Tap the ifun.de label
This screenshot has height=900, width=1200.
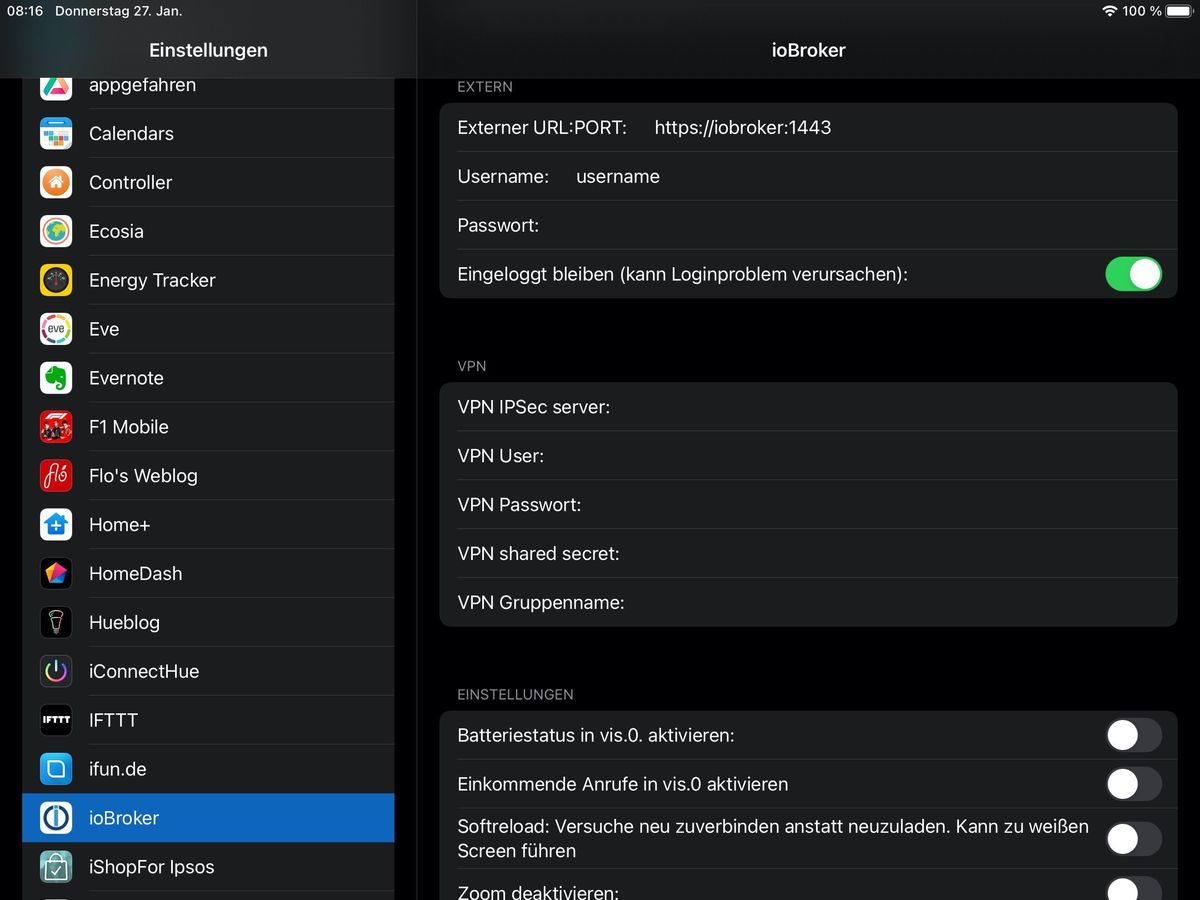pyautogui.click(x=117, y=769)
